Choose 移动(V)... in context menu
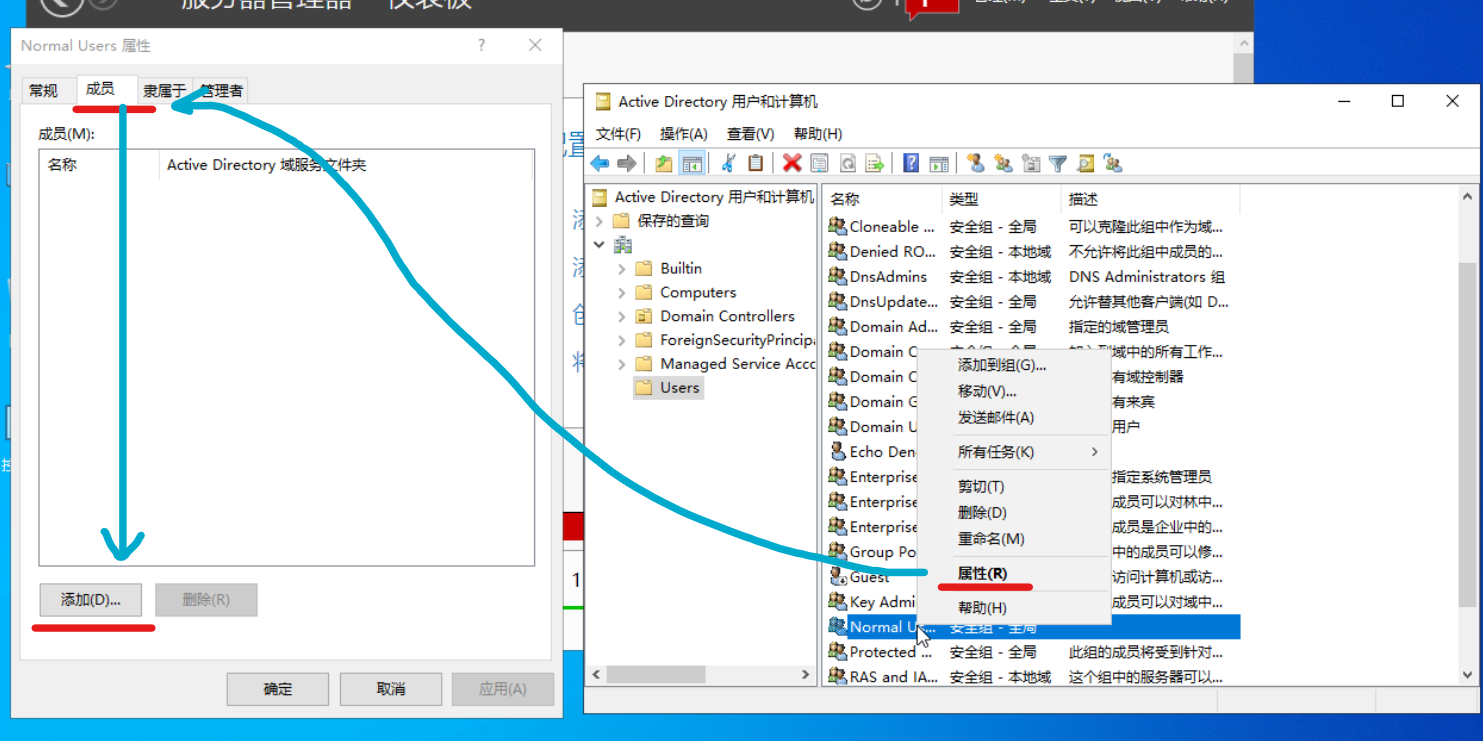This screenshot has width=1483, height=741. click(x=1014, y=391)
